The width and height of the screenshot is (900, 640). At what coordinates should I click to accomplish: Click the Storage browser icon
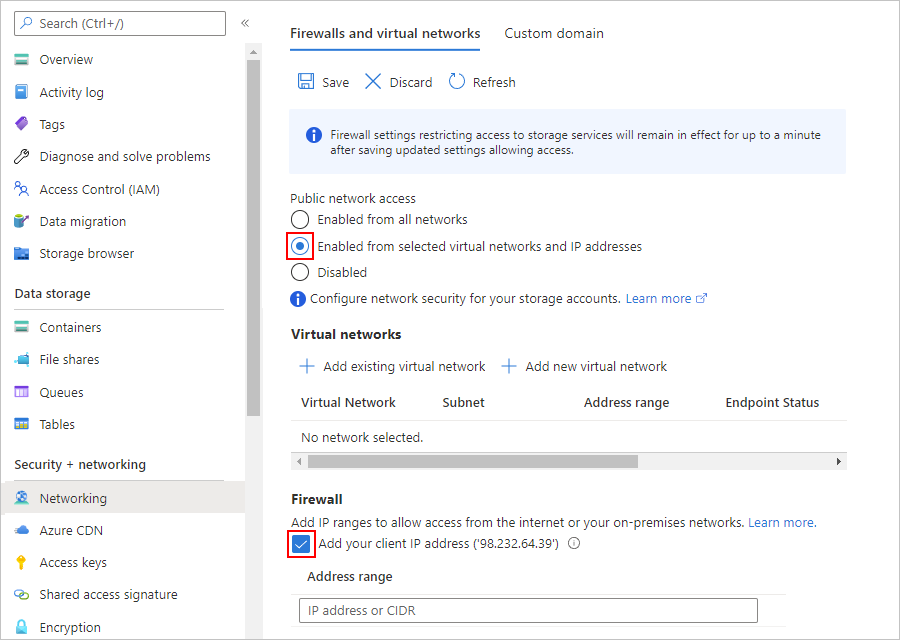[x=22, y=254]
